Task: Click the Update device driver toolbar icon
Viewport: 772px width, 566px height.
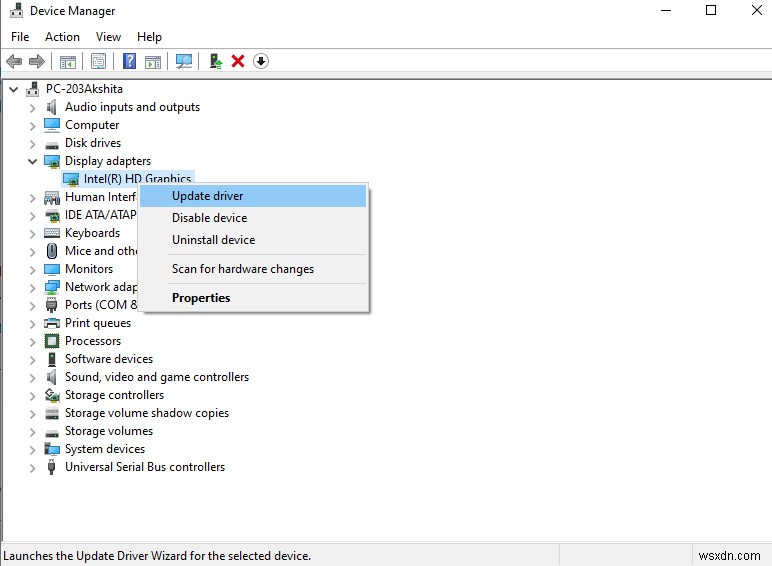Action: click(x=216, y=62)
